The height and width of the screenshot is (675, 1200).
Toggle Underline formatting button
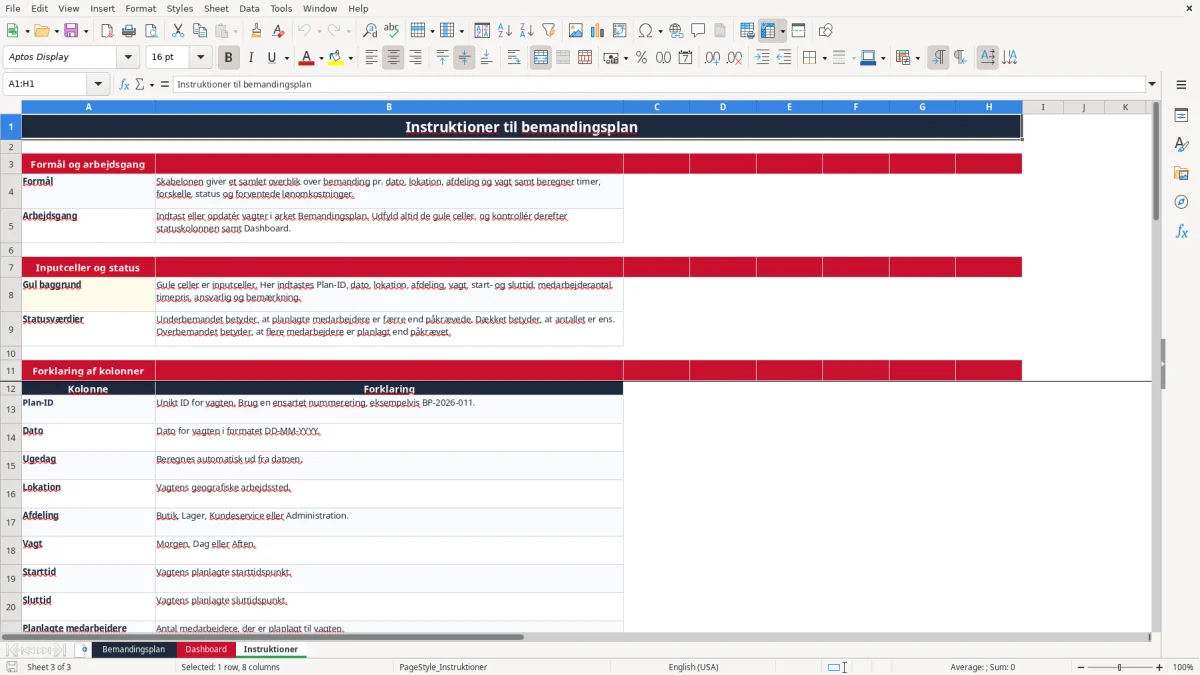pos(272,58)
